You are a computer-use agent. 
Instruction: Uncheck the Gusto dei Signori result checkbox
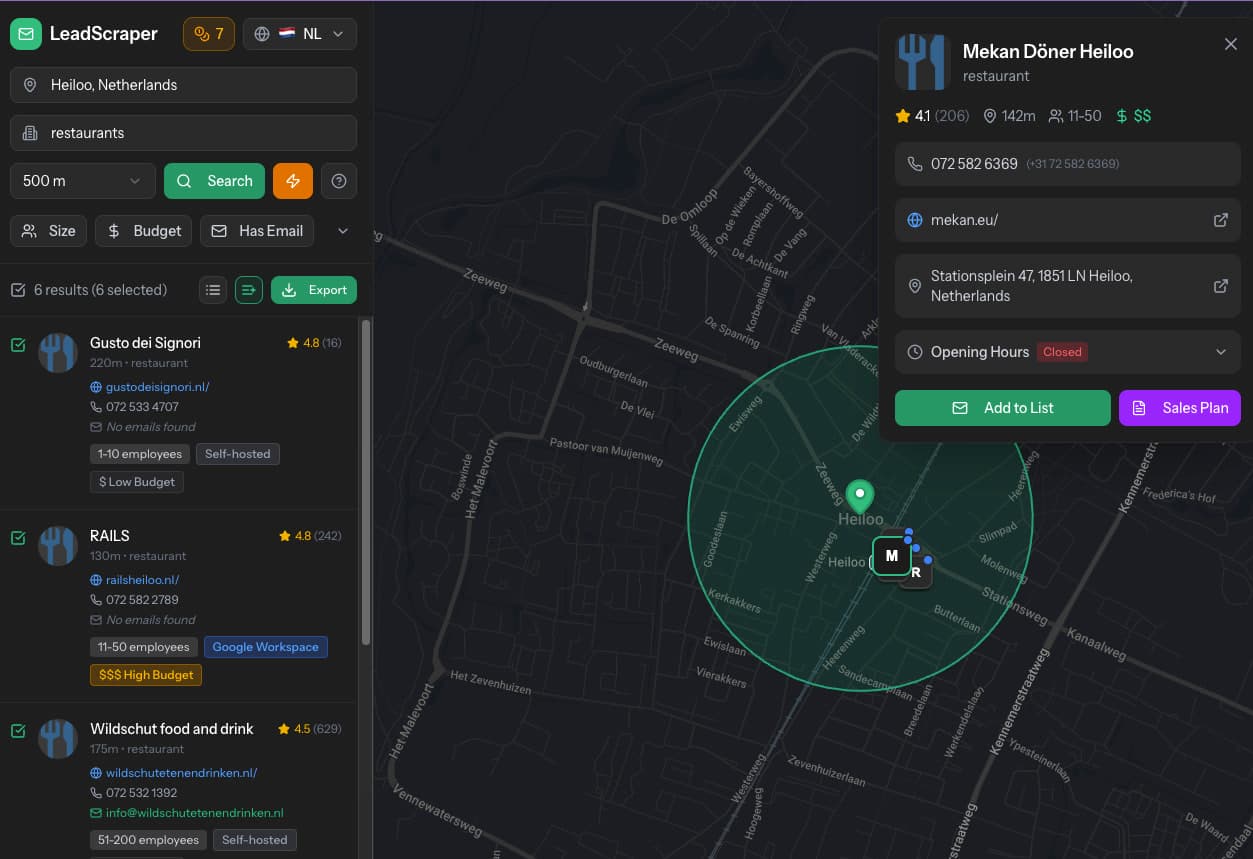pos(18,345)
